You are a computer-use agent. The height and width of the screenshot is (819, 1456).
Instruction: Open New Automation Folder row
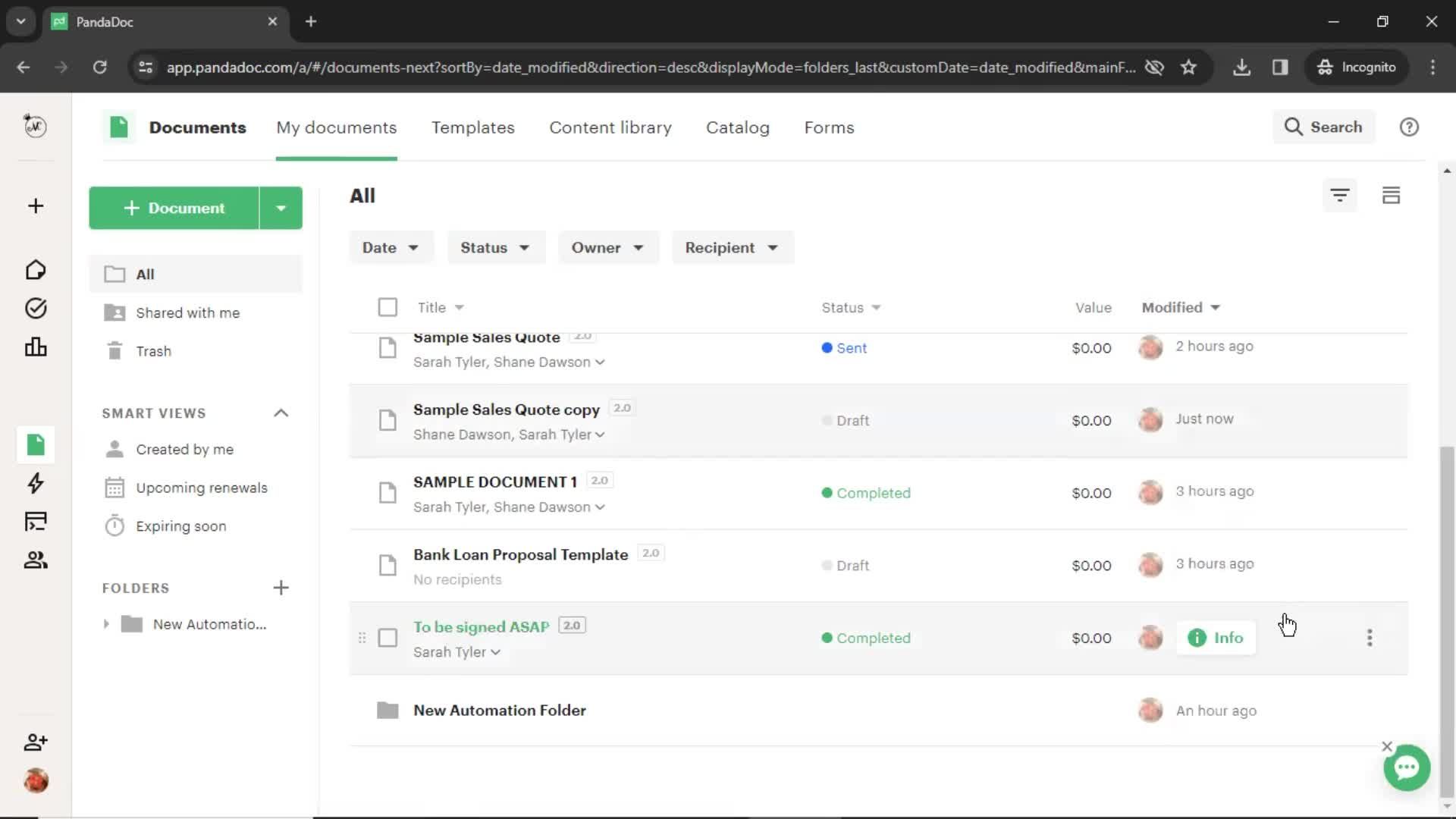click(x=878, y=711)
